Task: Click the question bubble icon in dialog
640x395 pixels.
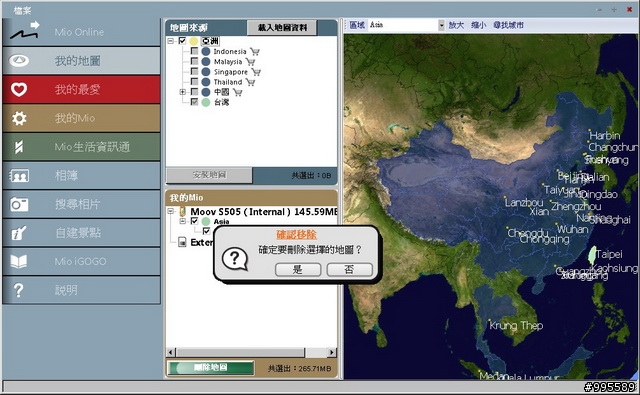Action: pyautogui.click(x=235, y=259)
